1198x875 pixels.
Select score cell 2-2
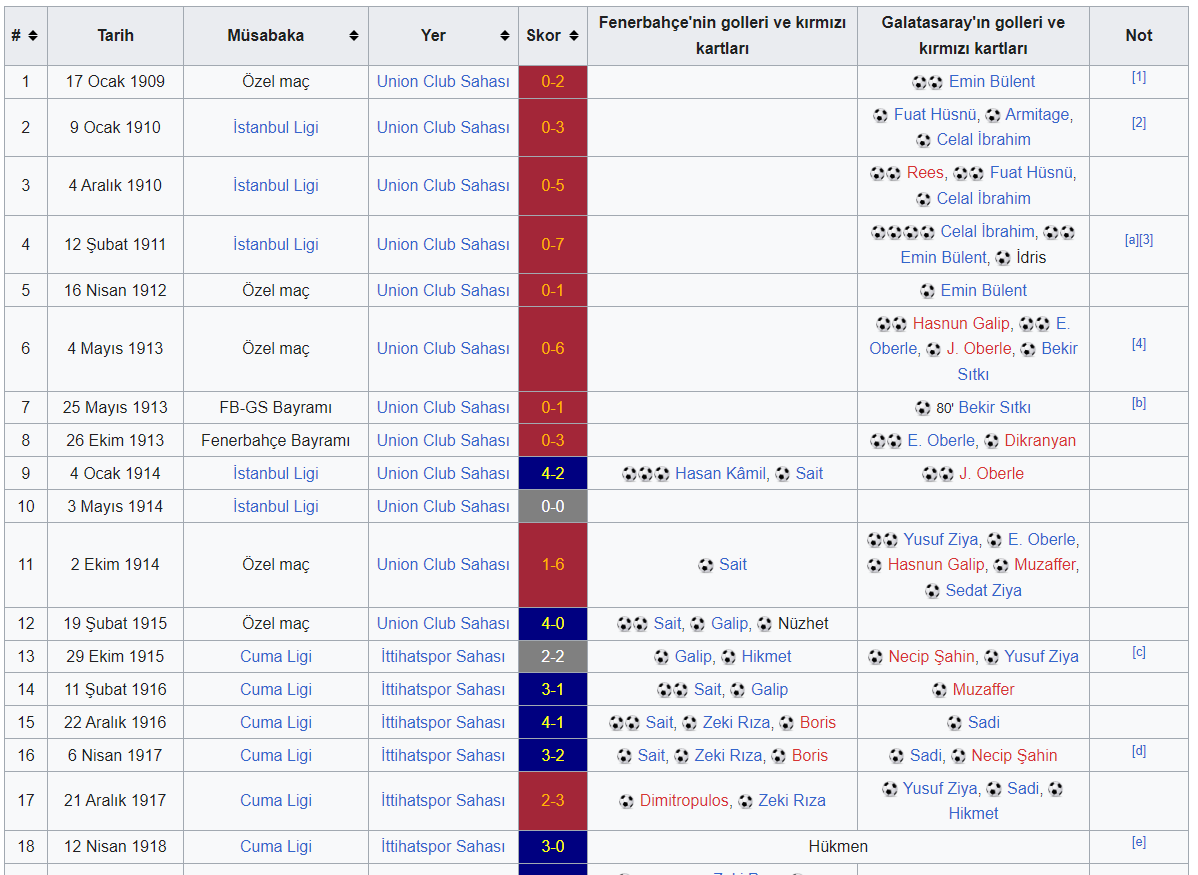pyautogui.click(x=553, y=656)
